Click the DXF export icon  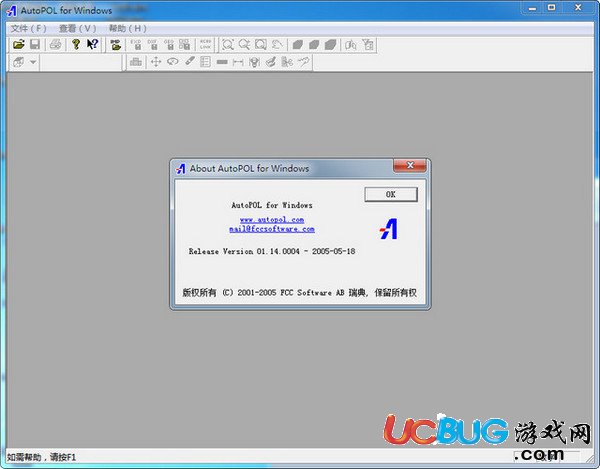click(152, 44)
